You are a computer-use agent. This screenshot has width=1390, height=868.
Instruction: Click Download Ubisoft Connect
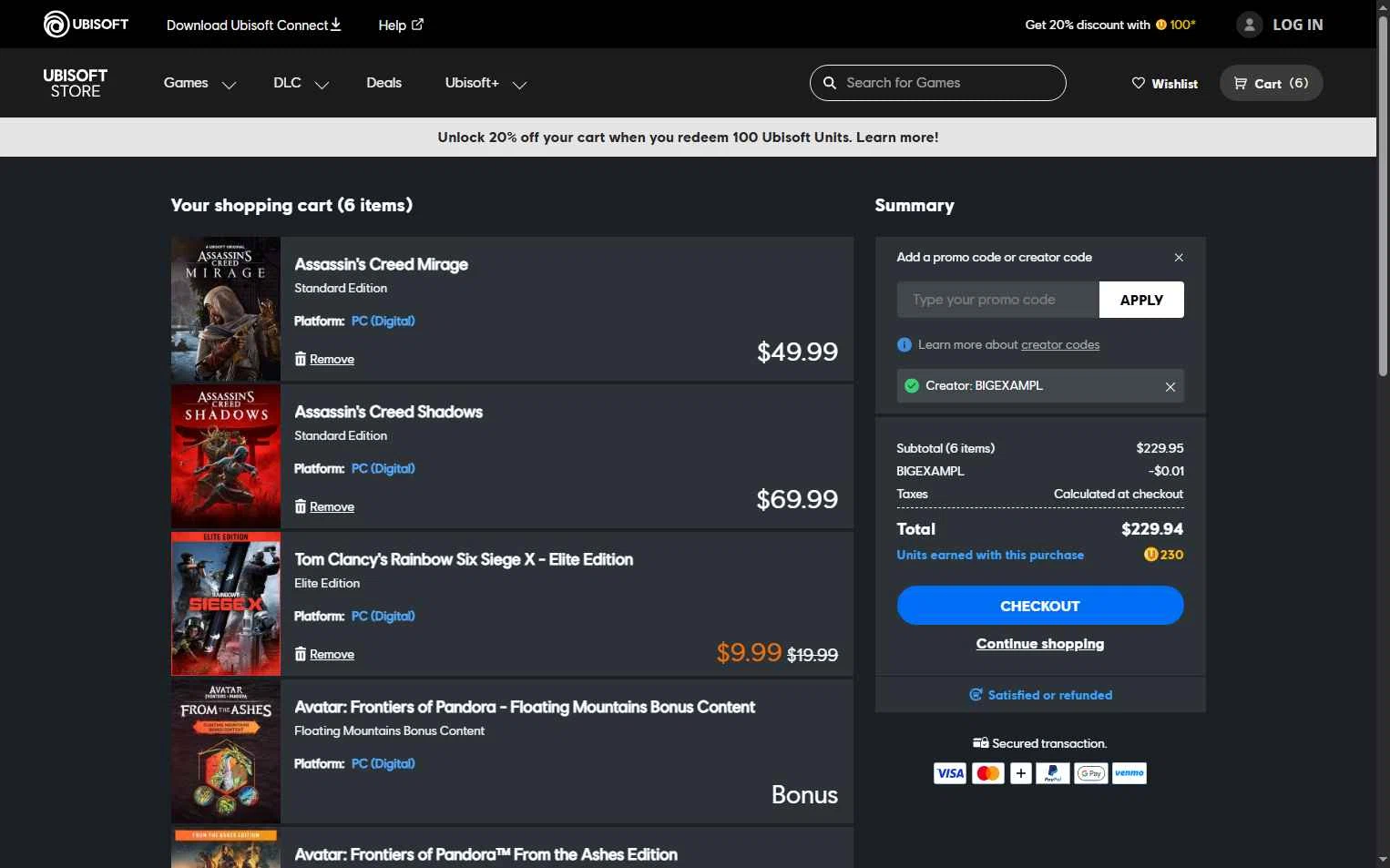(253, 25)
